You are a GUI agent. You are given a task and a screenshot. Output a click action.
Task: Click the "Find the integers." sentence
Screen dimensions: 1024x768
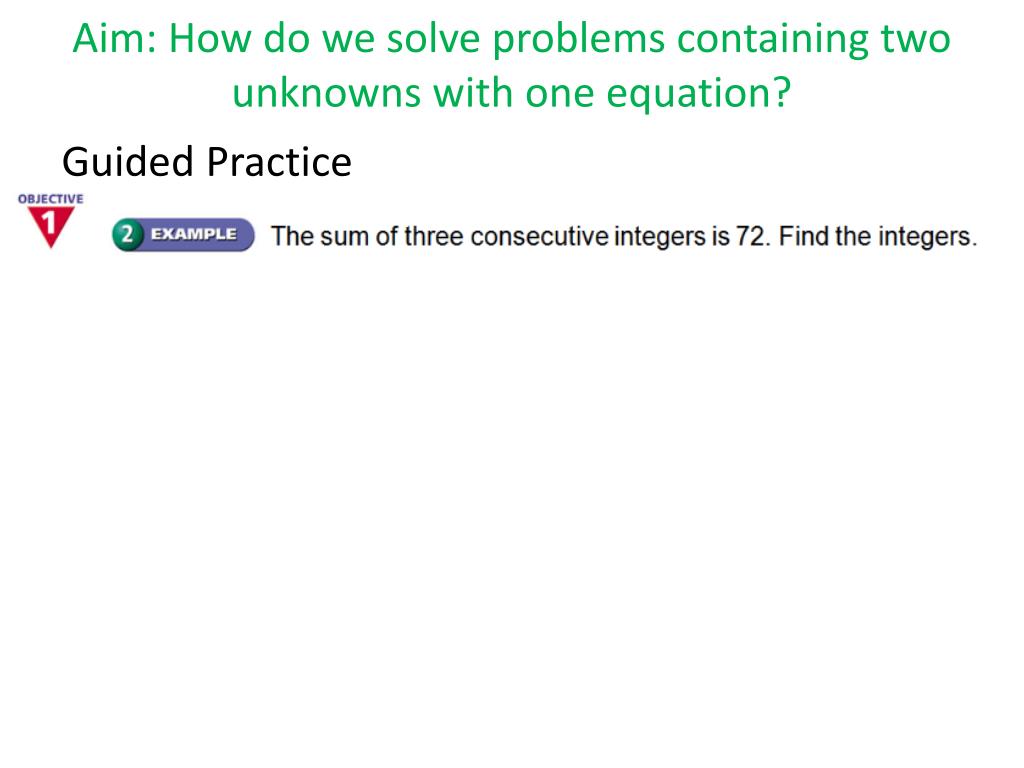point(878,237)
